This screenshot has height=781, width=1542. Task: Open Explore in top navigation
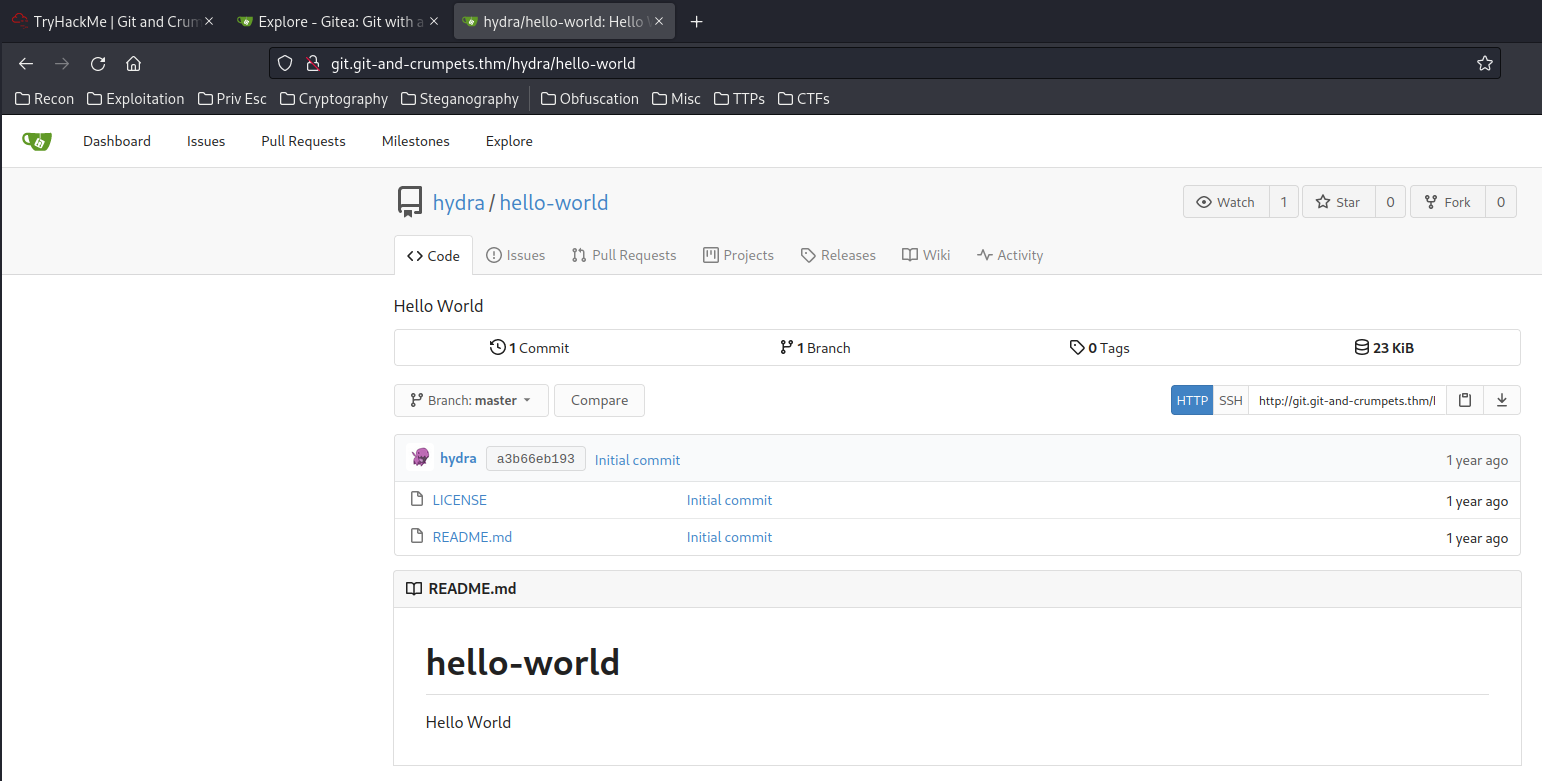(509, 141)
